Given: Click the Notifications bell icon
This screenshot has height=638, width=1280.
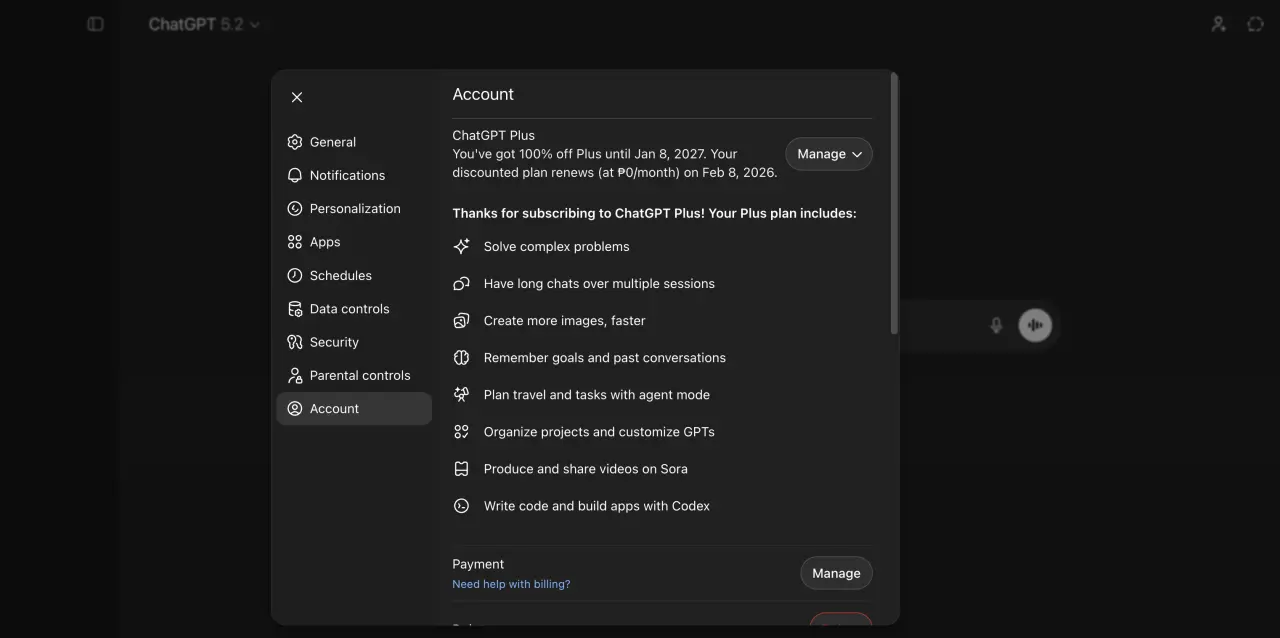Looking at the screenshot, I should 295,175.
